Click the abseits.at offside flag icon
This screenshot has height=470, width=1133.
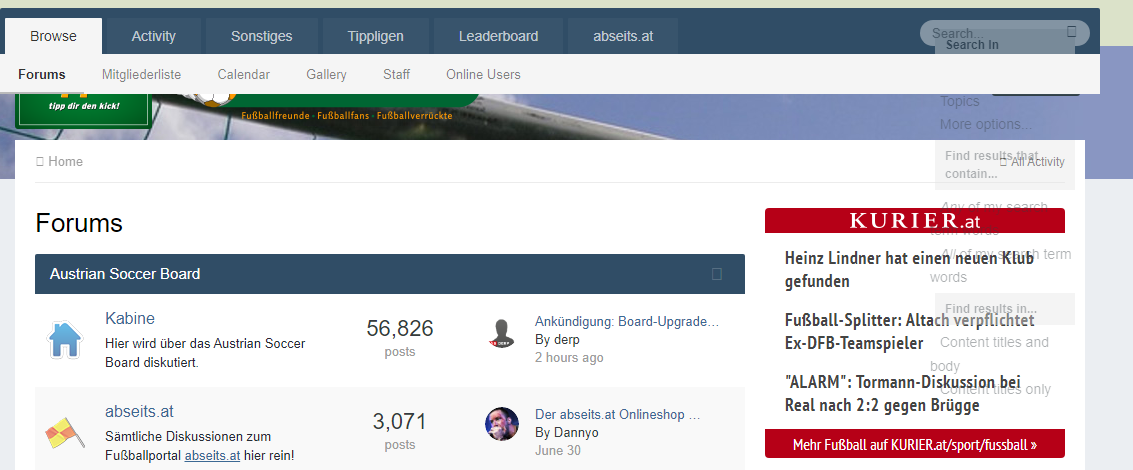click(65, 432)
